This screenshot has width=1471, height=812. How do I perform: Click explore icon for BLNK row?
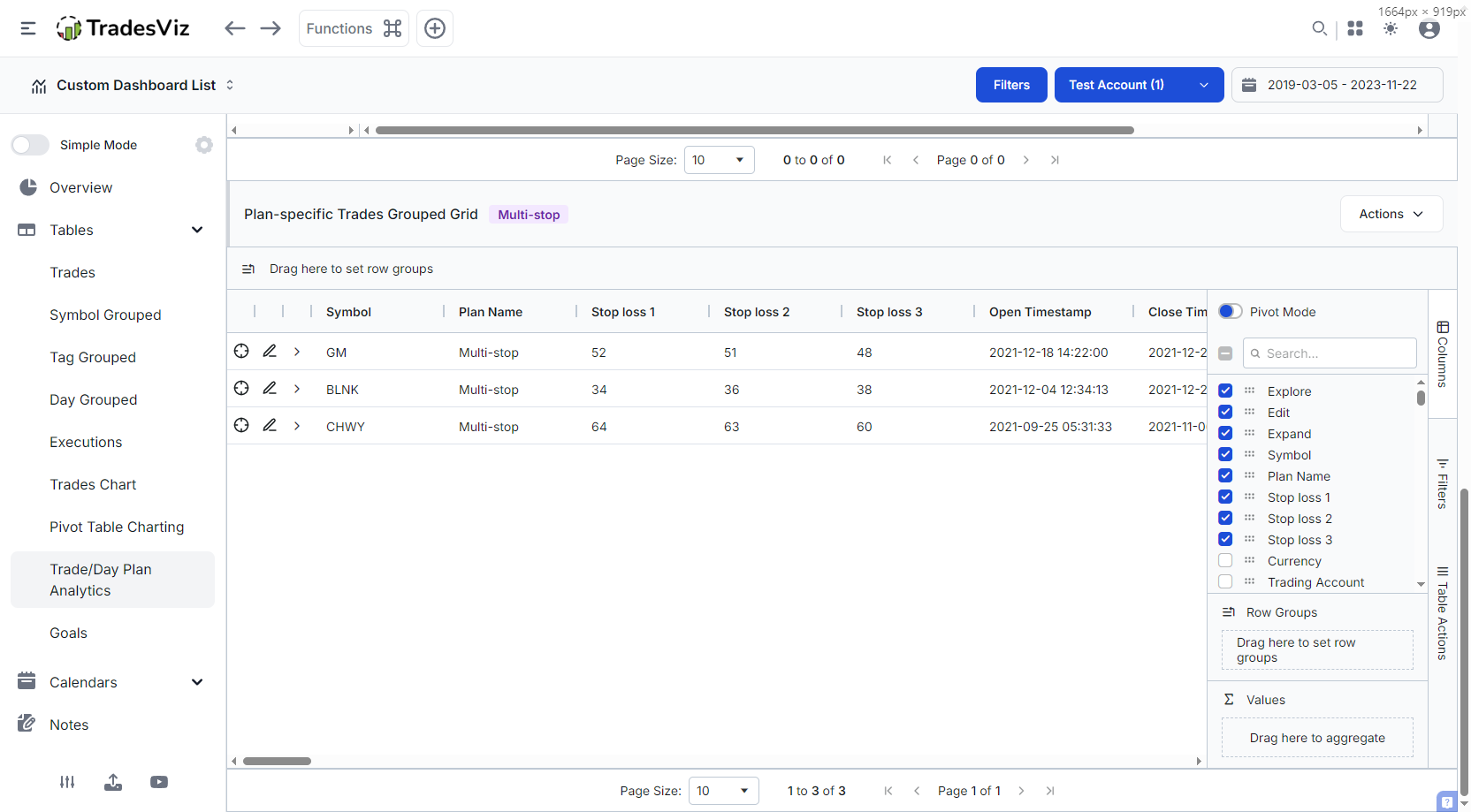[x=241, y=388]
